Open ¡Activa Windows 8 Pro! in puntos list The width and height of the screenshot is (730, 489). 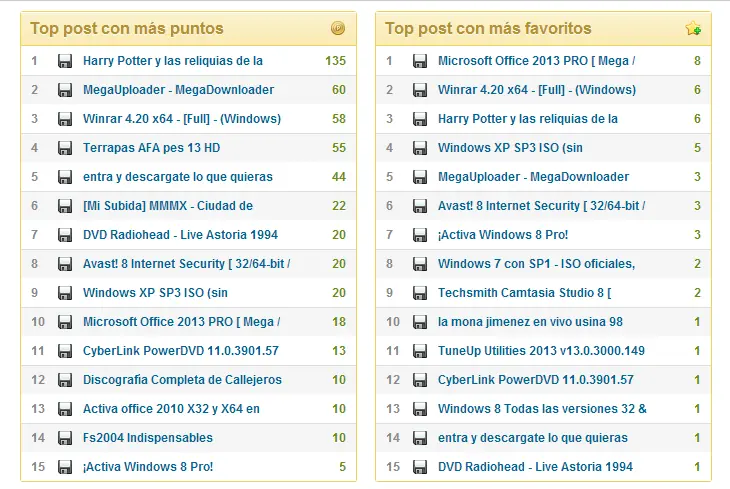148,467
